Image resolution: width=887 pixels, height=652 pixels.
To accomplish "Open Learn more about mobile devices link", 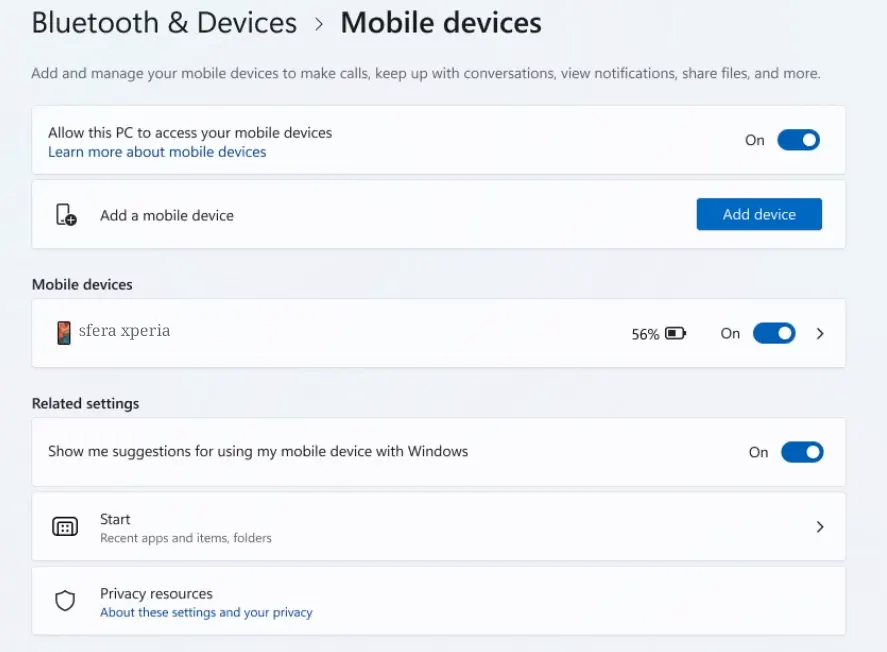I will [x=157, y=152].
